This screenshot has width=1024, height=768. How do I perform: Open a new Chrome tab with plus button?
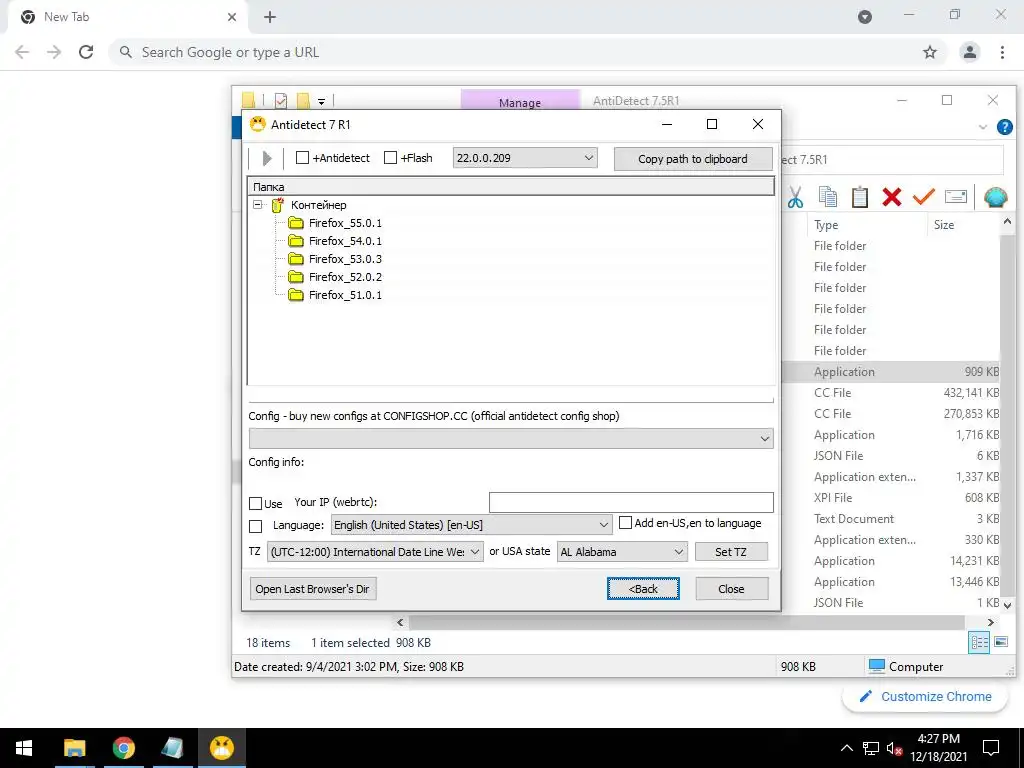click(x=270, y=17)
